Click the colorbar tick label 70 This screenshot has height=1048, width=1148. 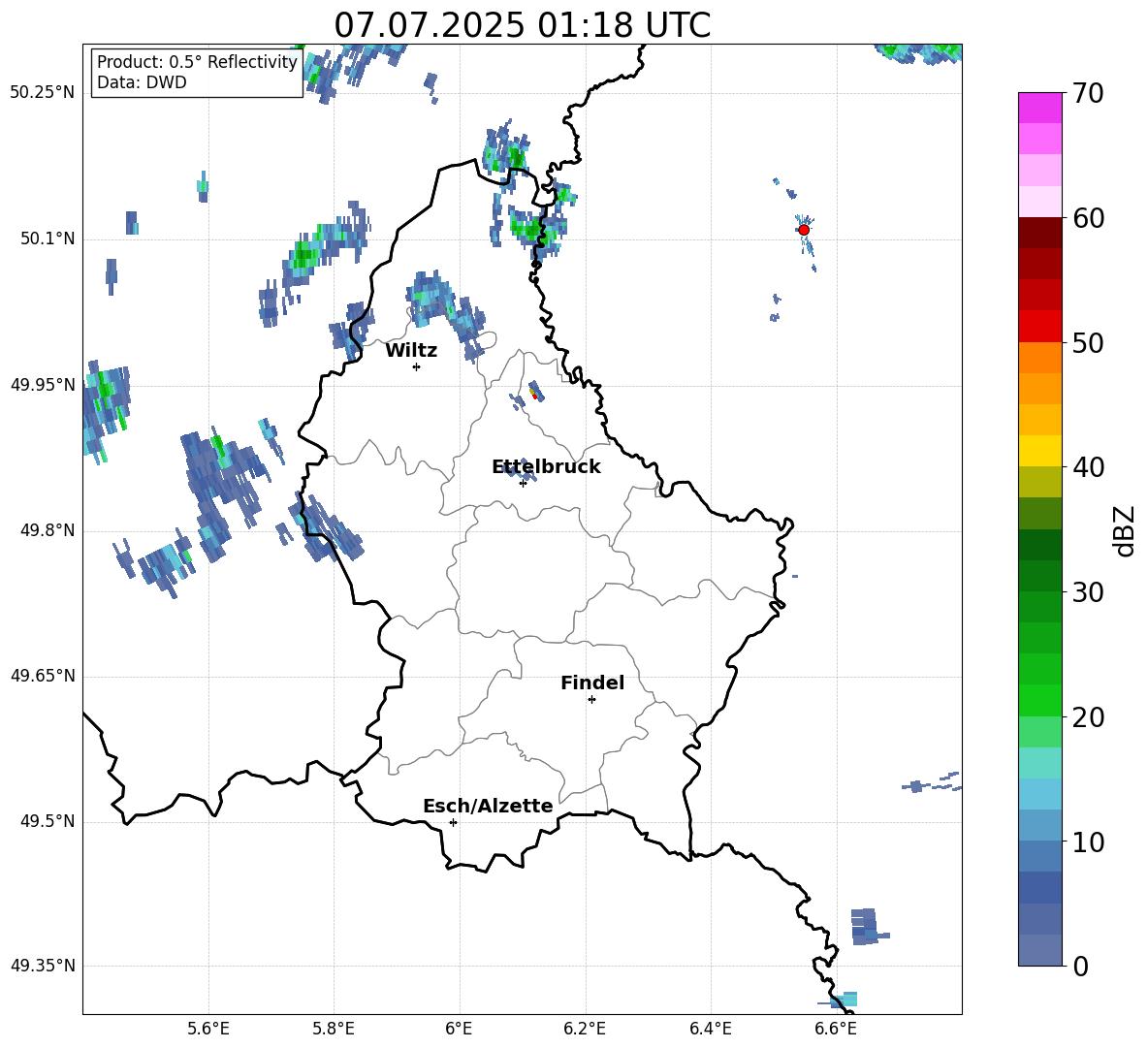click(x=1088, y=94)
